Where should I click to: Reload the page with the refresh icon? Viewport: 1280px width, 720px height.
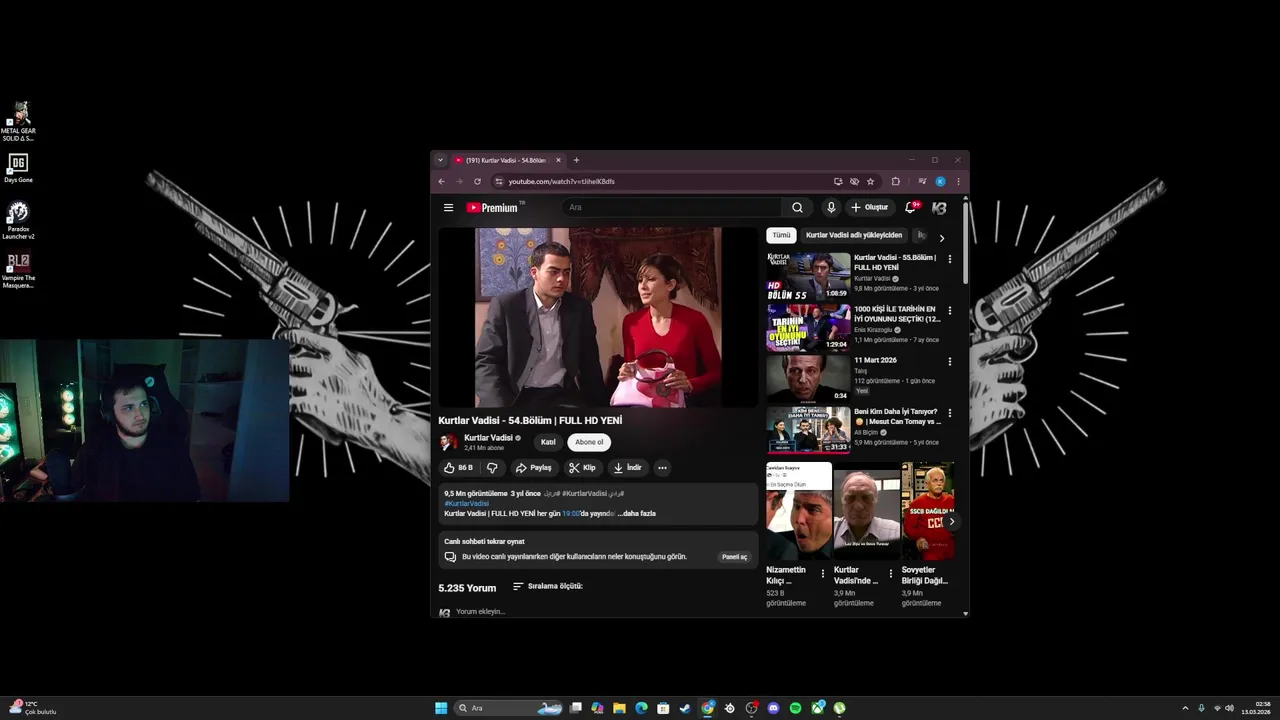pyautogui.click(x=477, y=182)
